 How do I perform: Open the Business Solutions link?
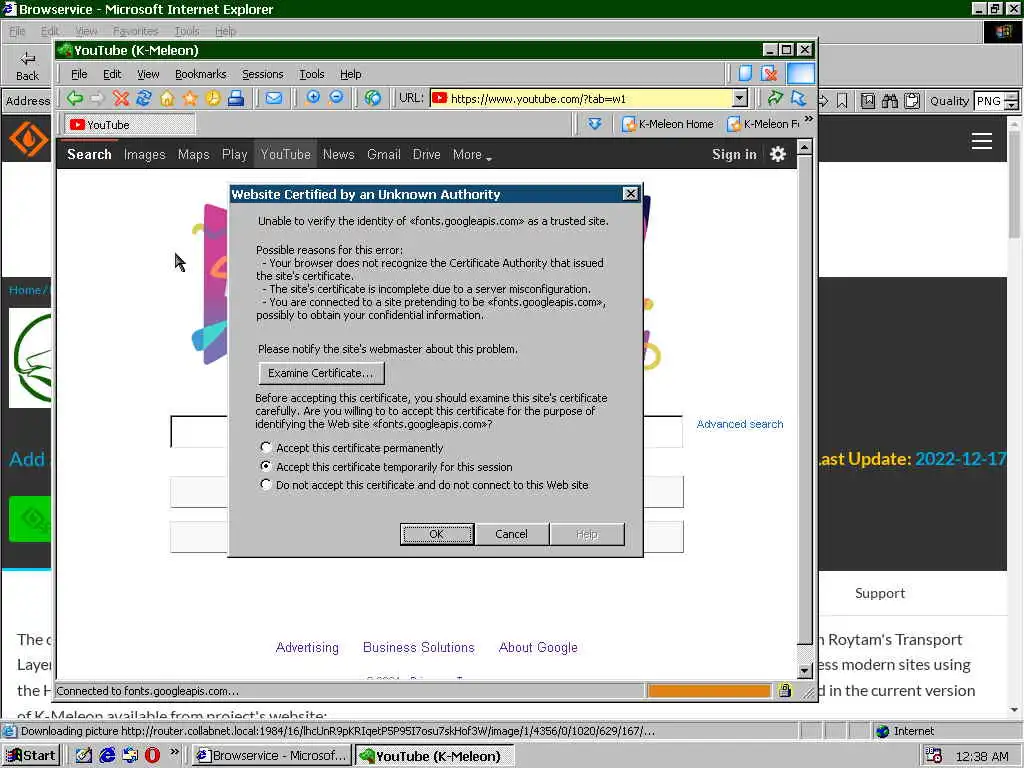point(419,647)
